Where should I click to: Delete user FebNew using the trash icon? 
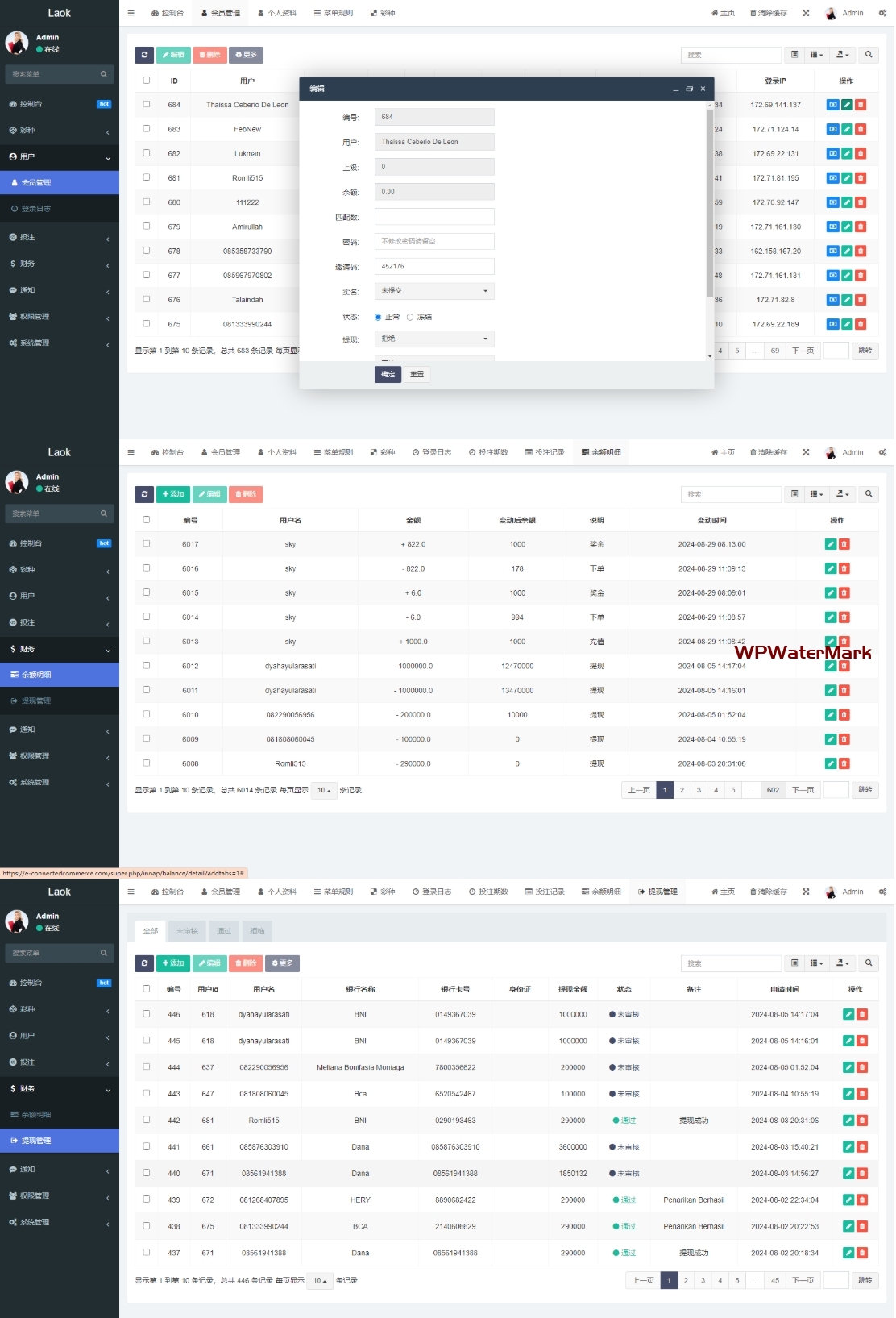861,129
